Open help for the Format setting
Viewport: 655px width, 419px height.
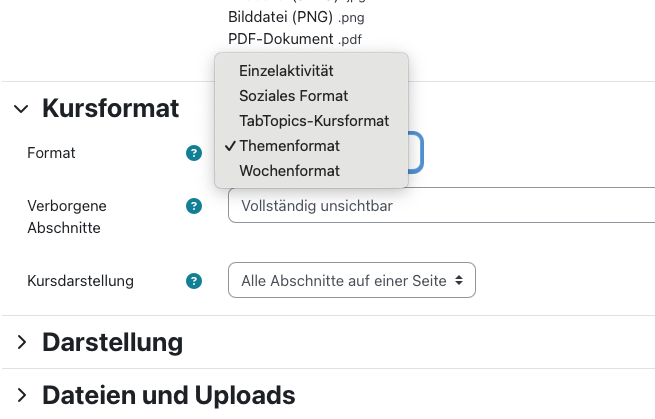(x=194, y=153)
